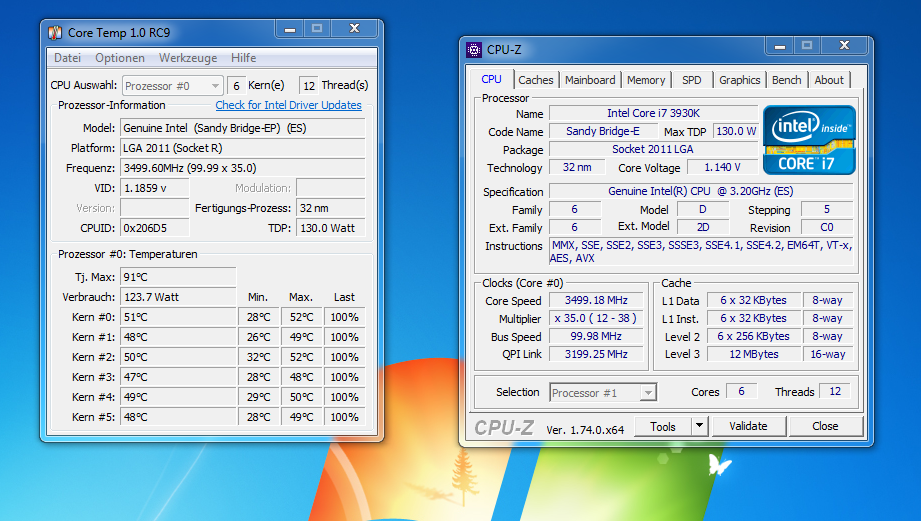
Task: Close the CPU-Z window with X
Action: (x=844, y=45)
